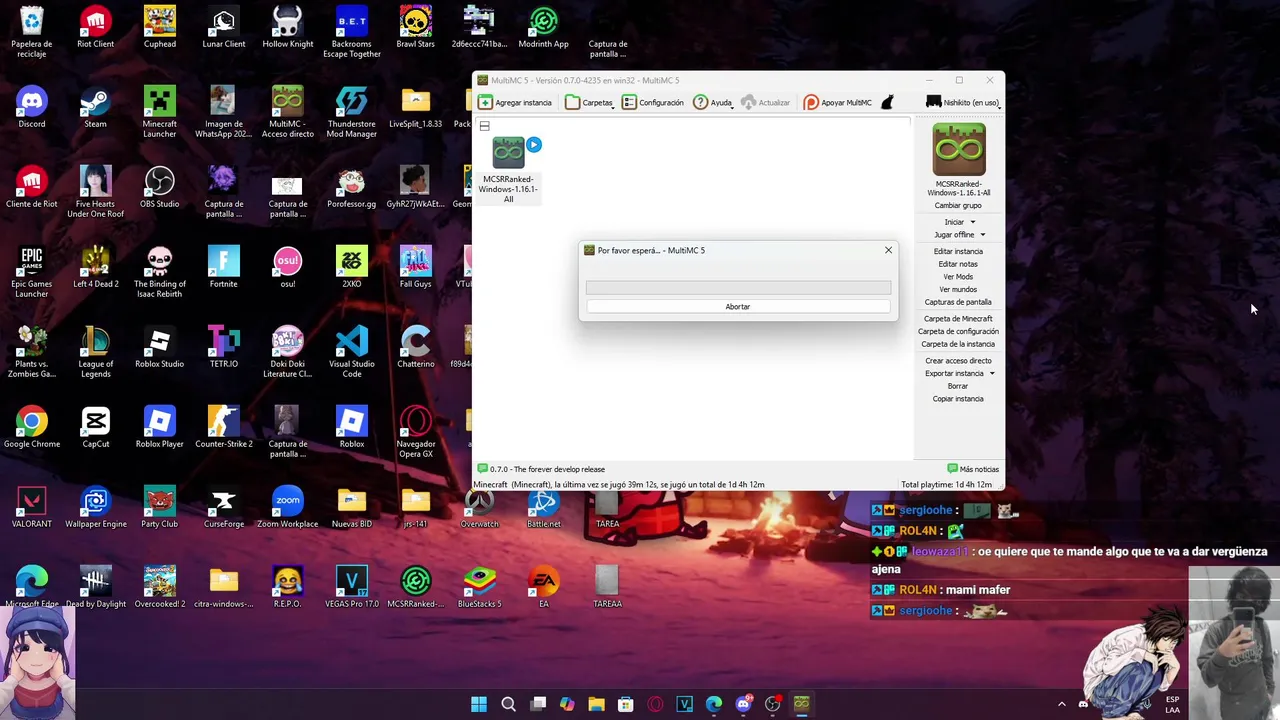Image resolution: width=1280 pixels, height=720 pixels.
Task: Click Copiar instancia
Action: coord(958,399)
